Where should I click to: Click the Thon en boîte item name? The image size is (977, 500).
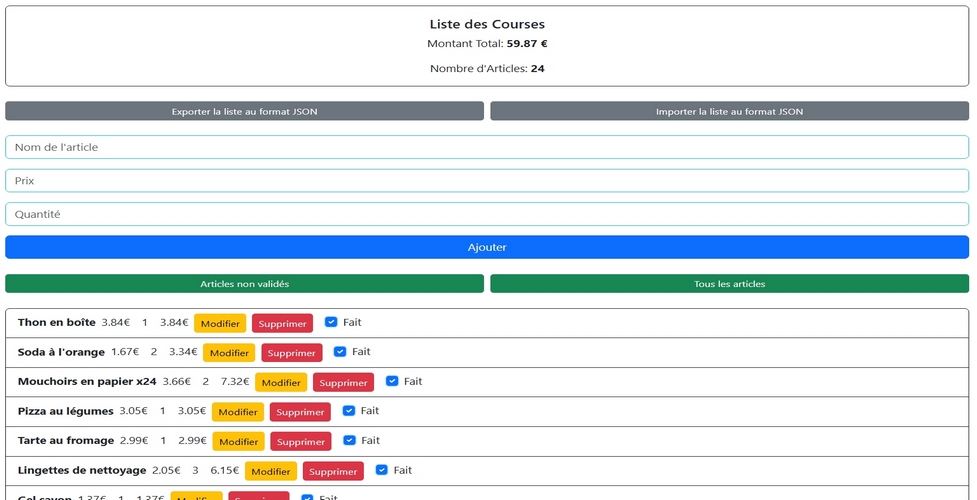coord(57,322)
